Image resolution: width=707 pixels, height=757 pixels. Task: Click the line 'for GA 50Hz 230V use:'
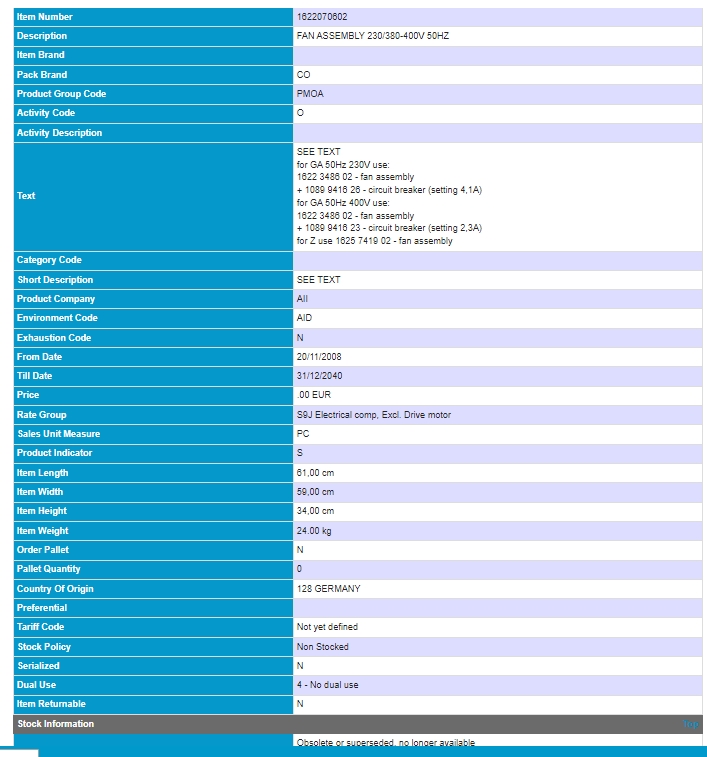click(343, 165)
